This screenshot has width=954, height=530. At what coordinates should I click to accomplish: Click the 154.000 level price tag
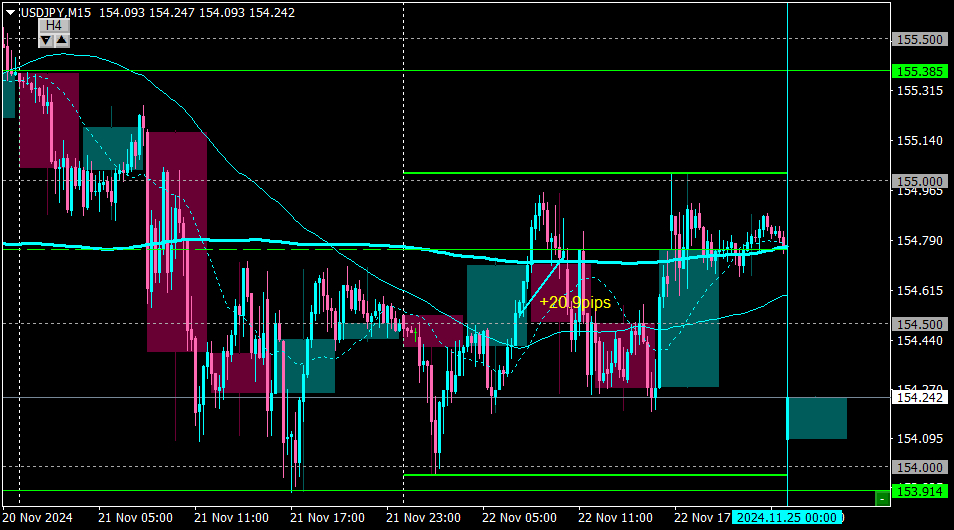point(919,467)
